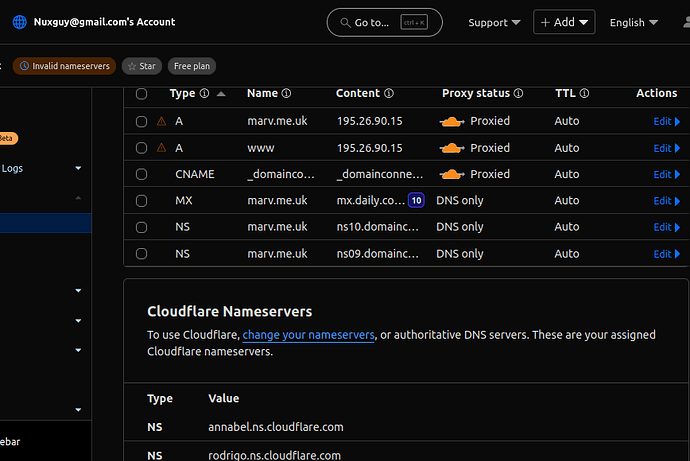Select the CNAME record checkbox
690x461 pixels.
click(141, 174)
